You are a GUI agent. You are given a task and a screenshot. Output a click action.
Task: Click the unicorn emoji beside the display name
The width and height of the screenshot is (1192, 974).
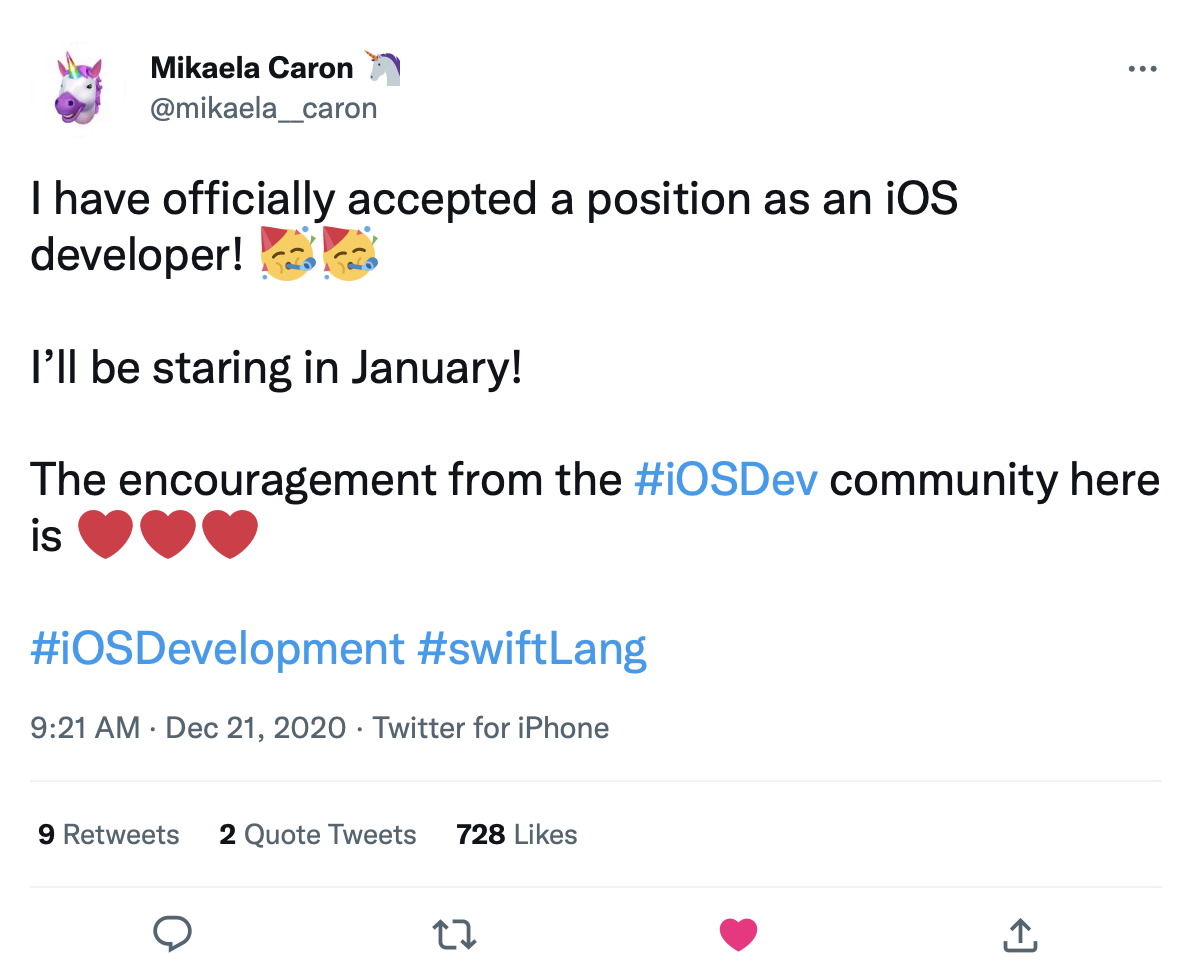(x=382, y=67)
